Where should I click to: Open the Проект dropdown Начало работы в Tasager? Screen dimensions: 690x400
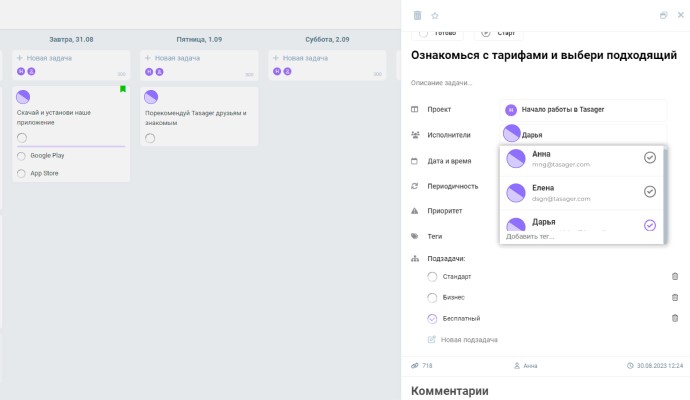(582, 109)
